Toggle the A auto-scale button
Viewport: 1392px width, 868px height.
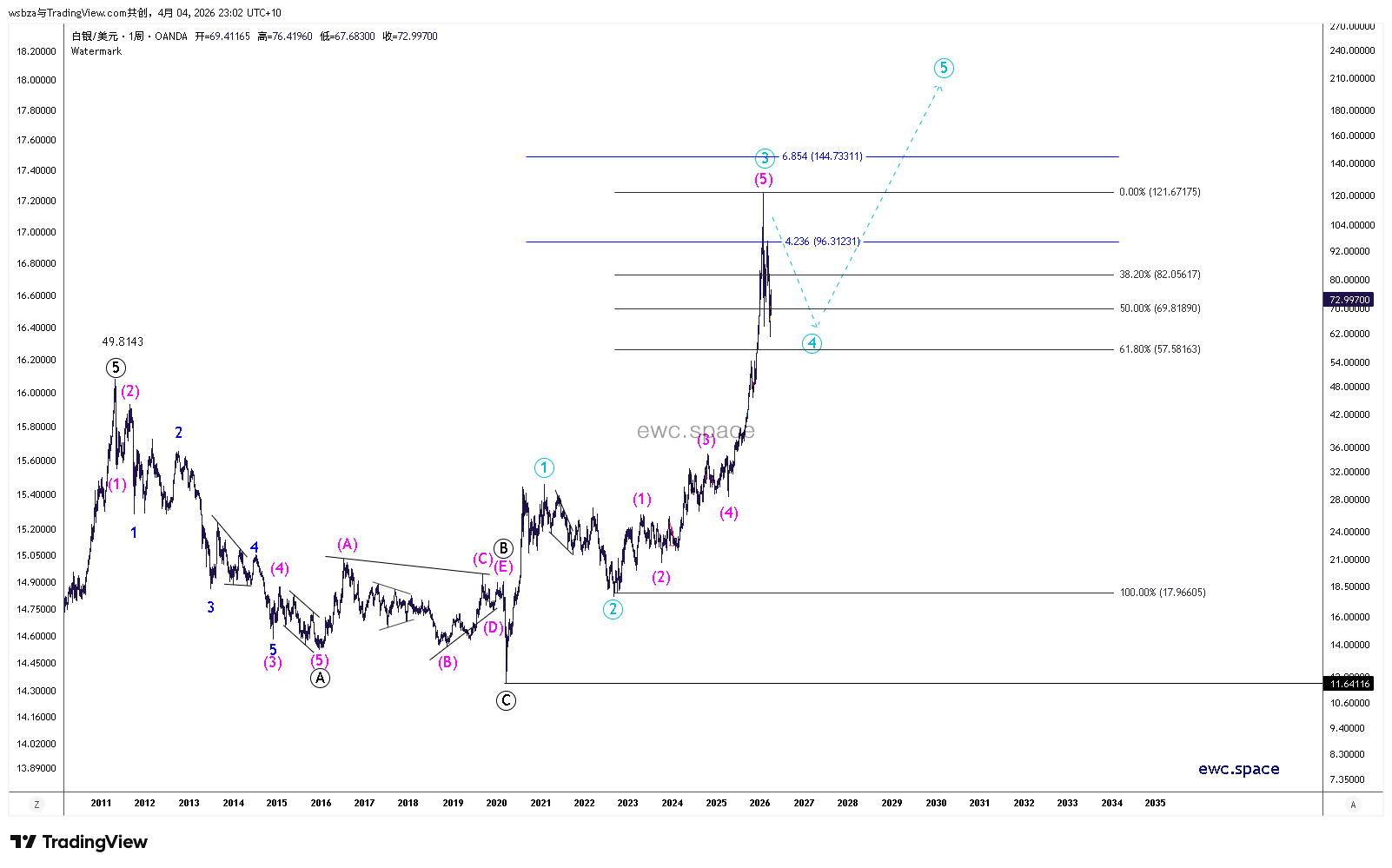1353,805
